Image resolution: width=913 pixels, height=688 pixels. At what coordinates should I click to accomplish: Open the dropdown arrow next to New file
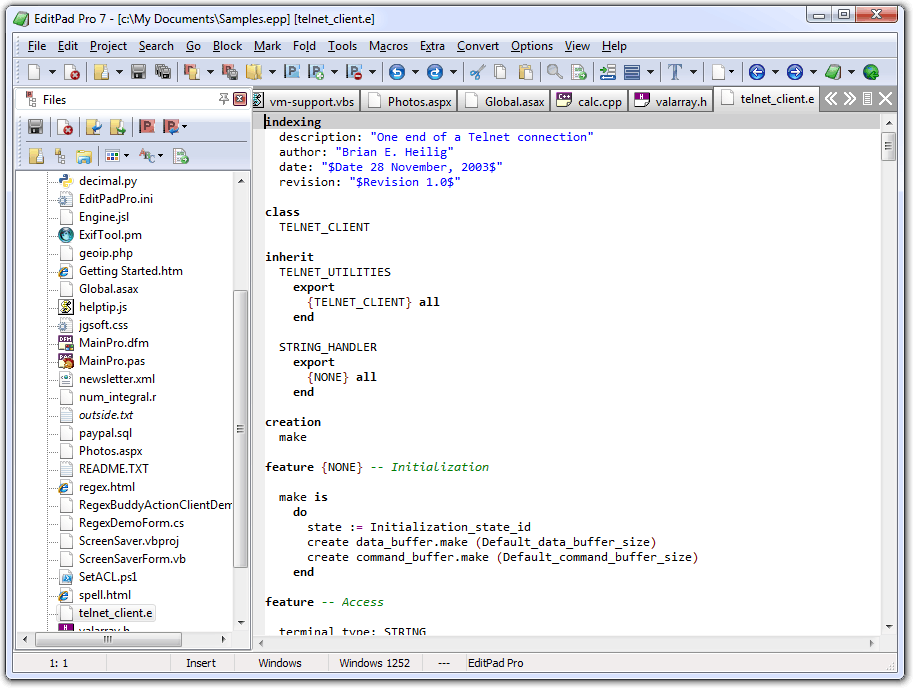(x=50, y=72)
